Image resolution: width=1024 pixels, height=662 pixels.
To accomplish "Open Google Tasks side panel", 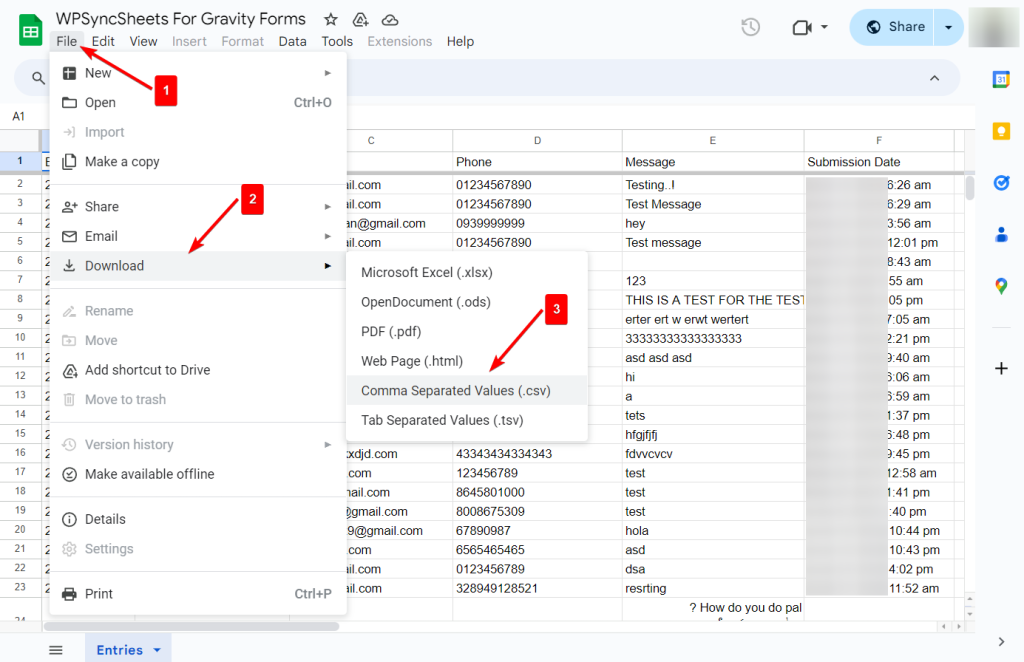I will point(1000,183).
